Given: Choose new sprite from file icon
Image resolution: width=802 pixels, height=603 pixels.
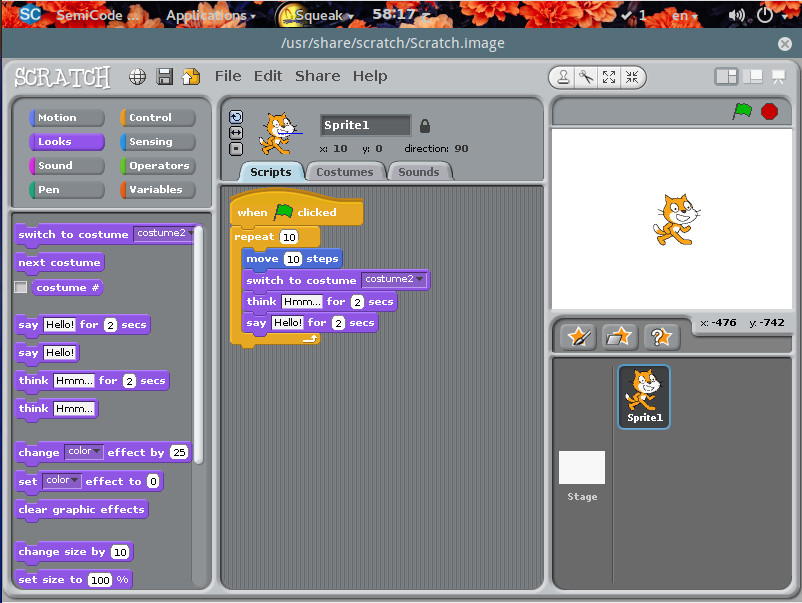Looking at the screenshot, I should 619,337.
